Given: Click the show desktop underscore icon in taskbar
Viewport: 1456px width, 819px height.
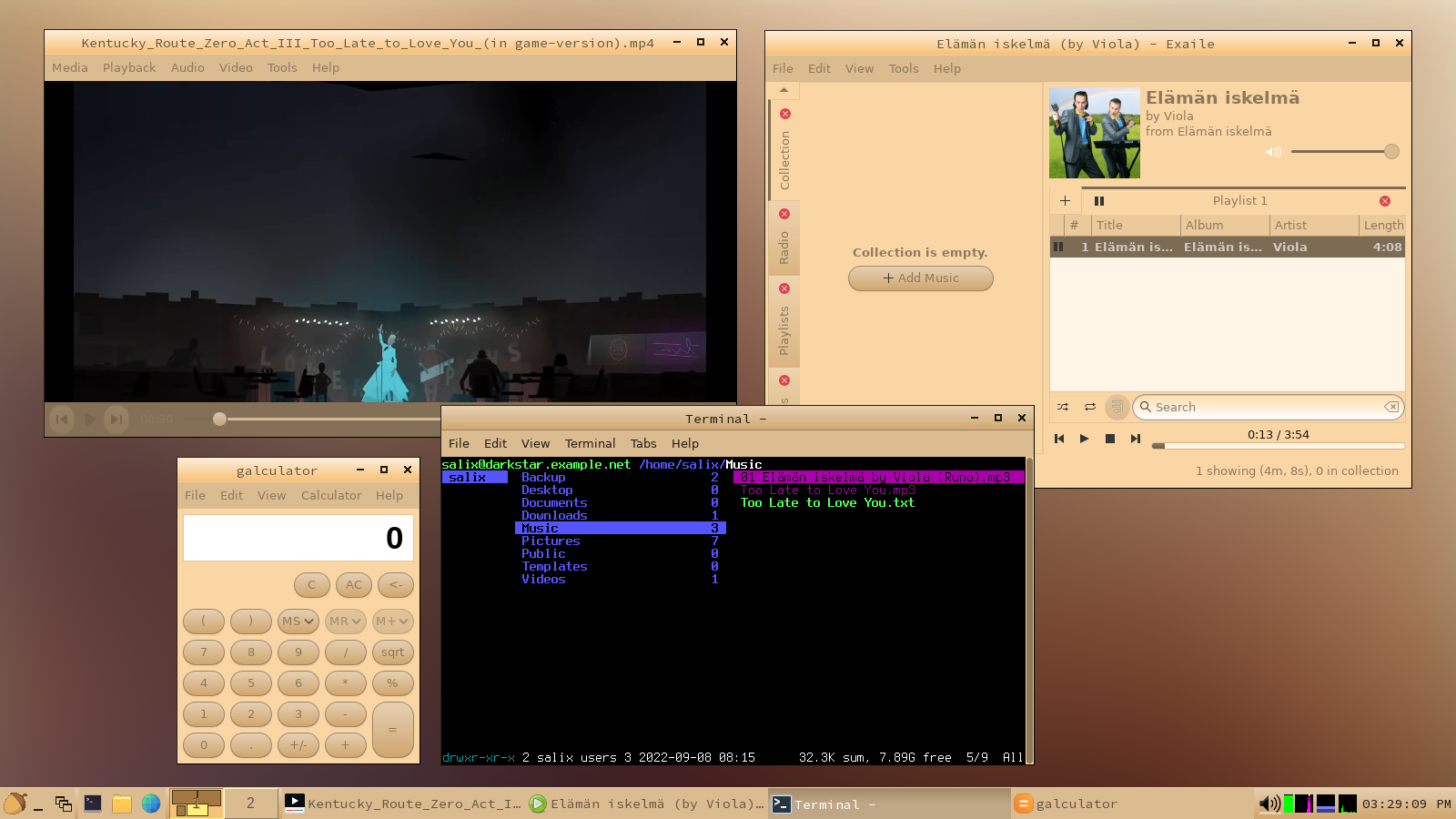Looking at the screenshot, I should click(38, 804).
